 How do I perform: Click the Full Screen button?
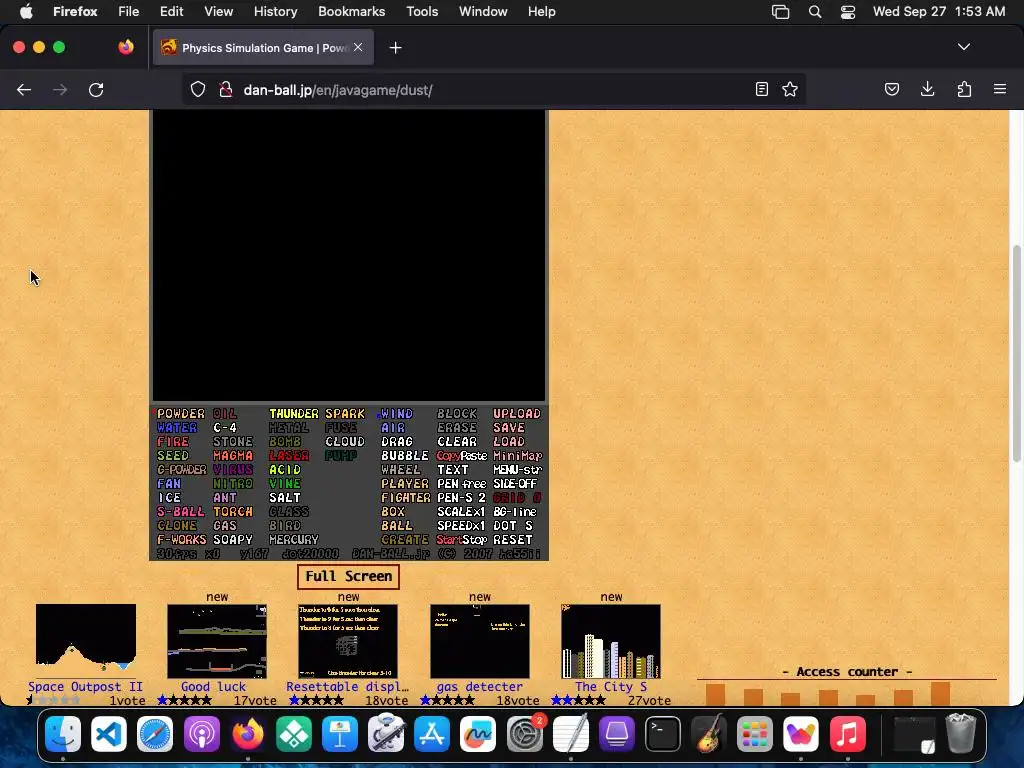pos(348,576)
